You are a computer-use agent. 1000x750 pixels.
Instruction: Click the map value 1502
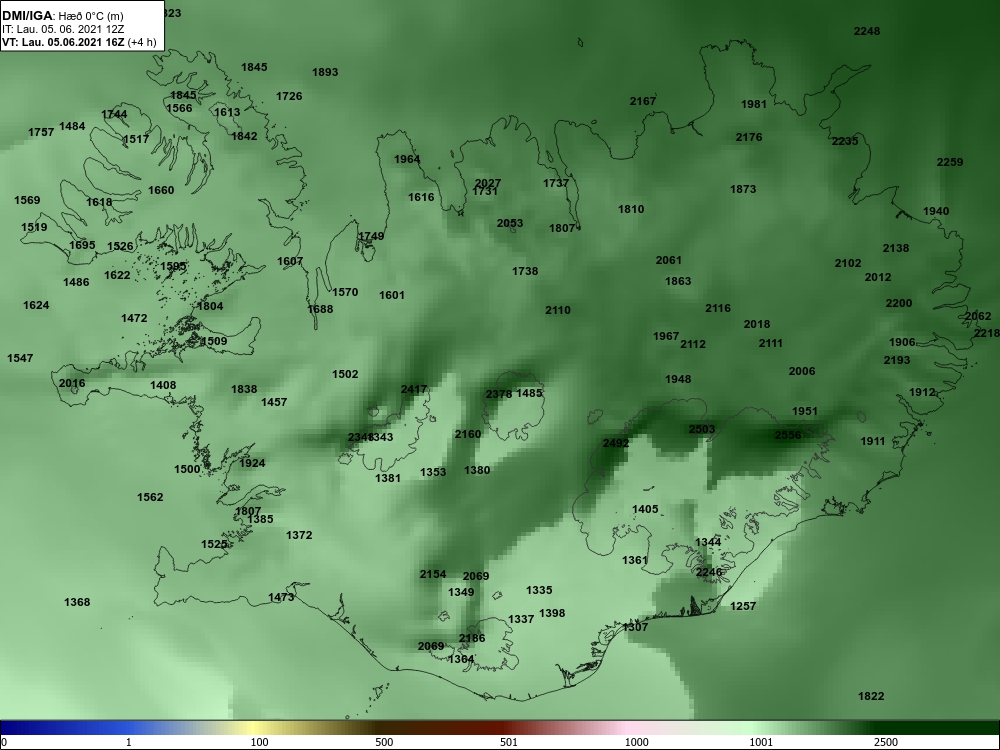click(x=345, y=374)
